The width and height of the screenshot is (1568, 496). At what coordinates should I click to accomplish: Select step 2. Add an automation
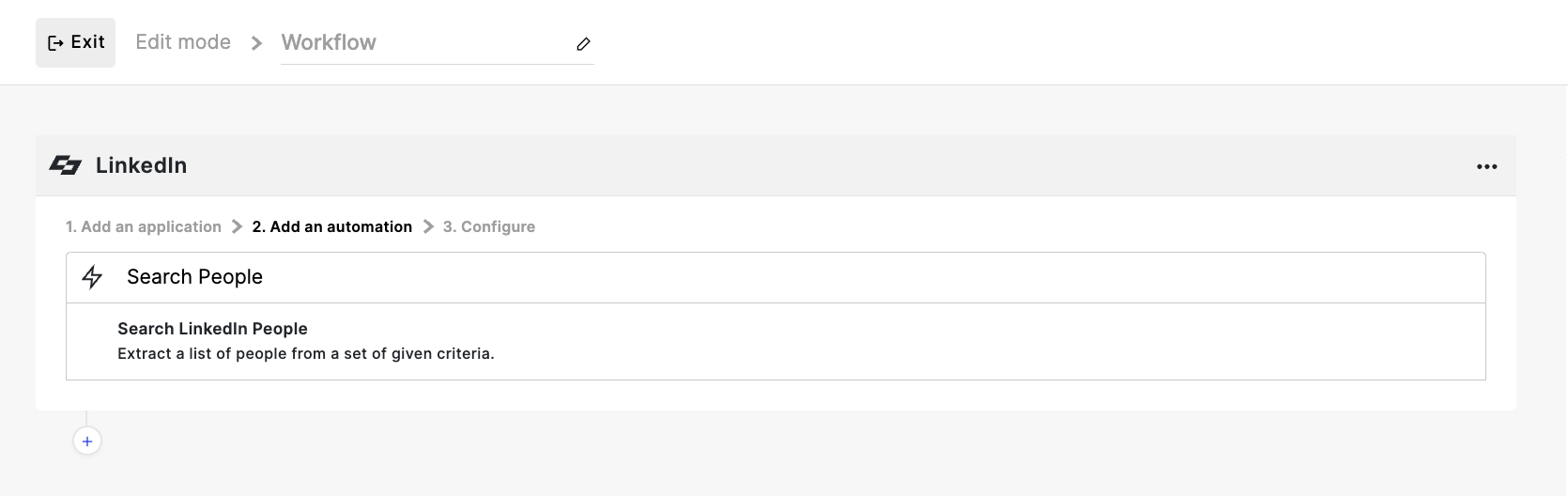pos(332,226)
